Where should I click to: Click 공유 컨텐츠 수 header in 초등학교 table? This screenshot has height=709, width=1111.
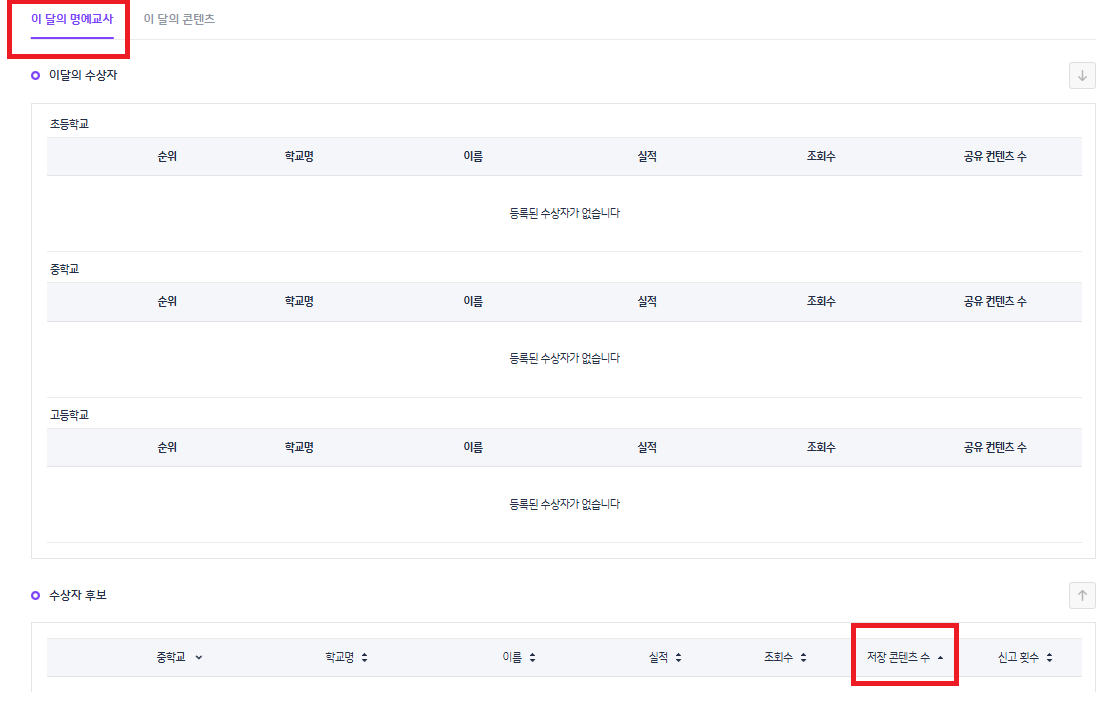pos(994,157)
